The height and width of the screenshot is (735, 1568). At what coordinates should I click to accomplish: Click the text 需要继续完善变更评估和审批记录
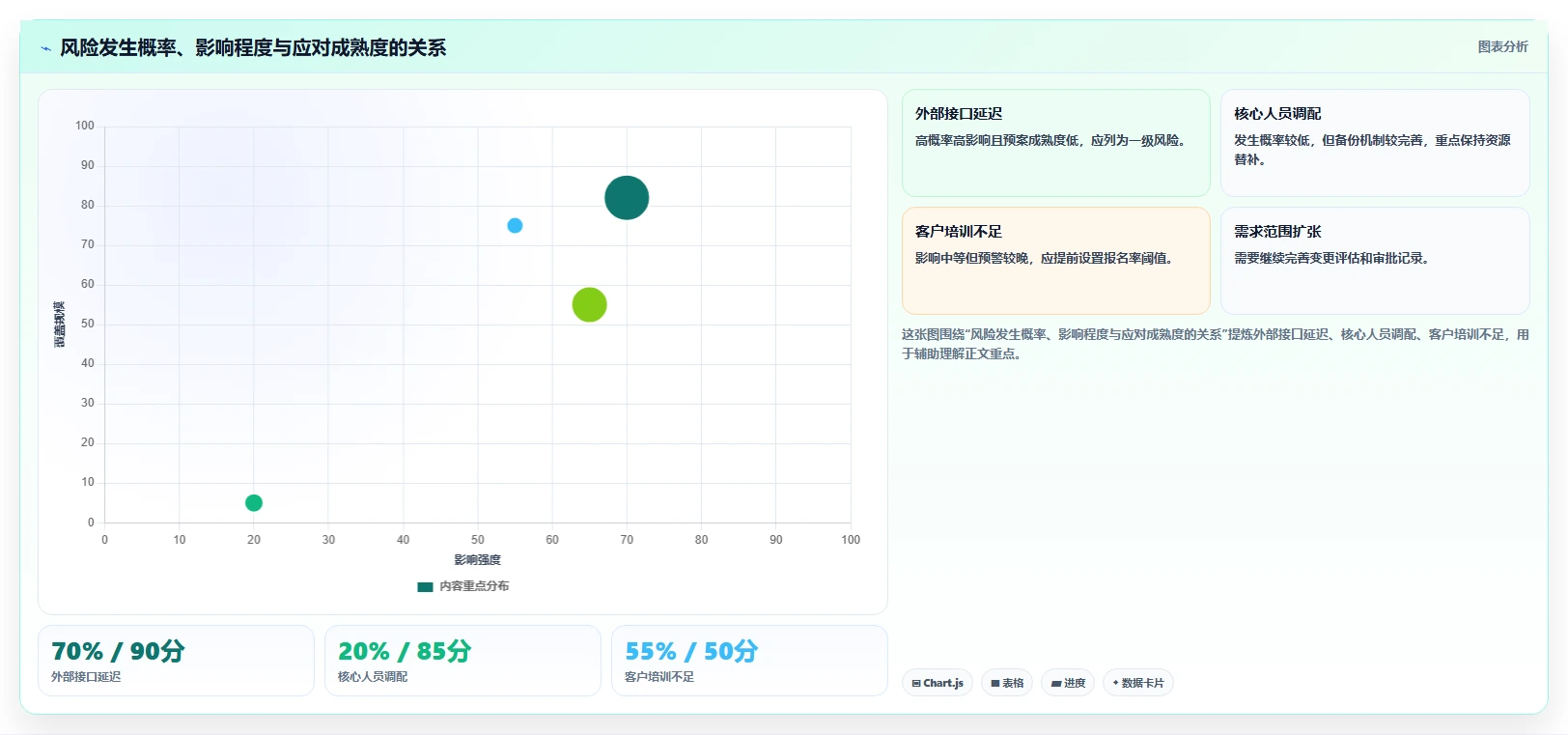[1332, 258]
